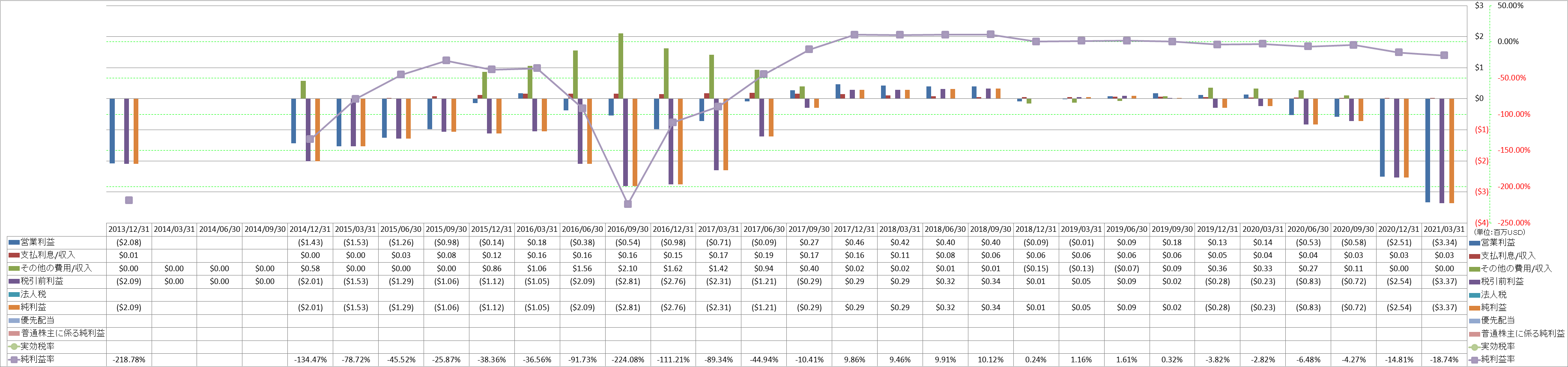The width and height of the screenshot is (1568, 367).
Task: Select the 実効税率 row header in the data table
Action: coord(57,346)
